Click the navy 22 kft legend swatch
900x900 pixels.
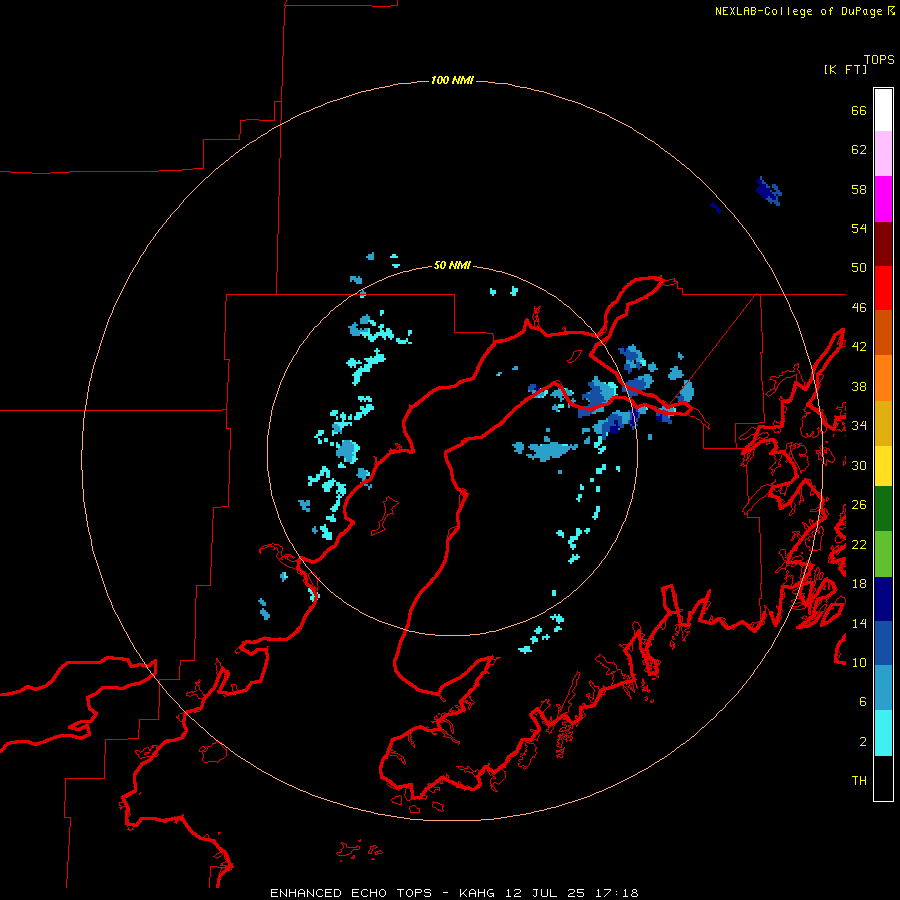(x=883, y=599)
